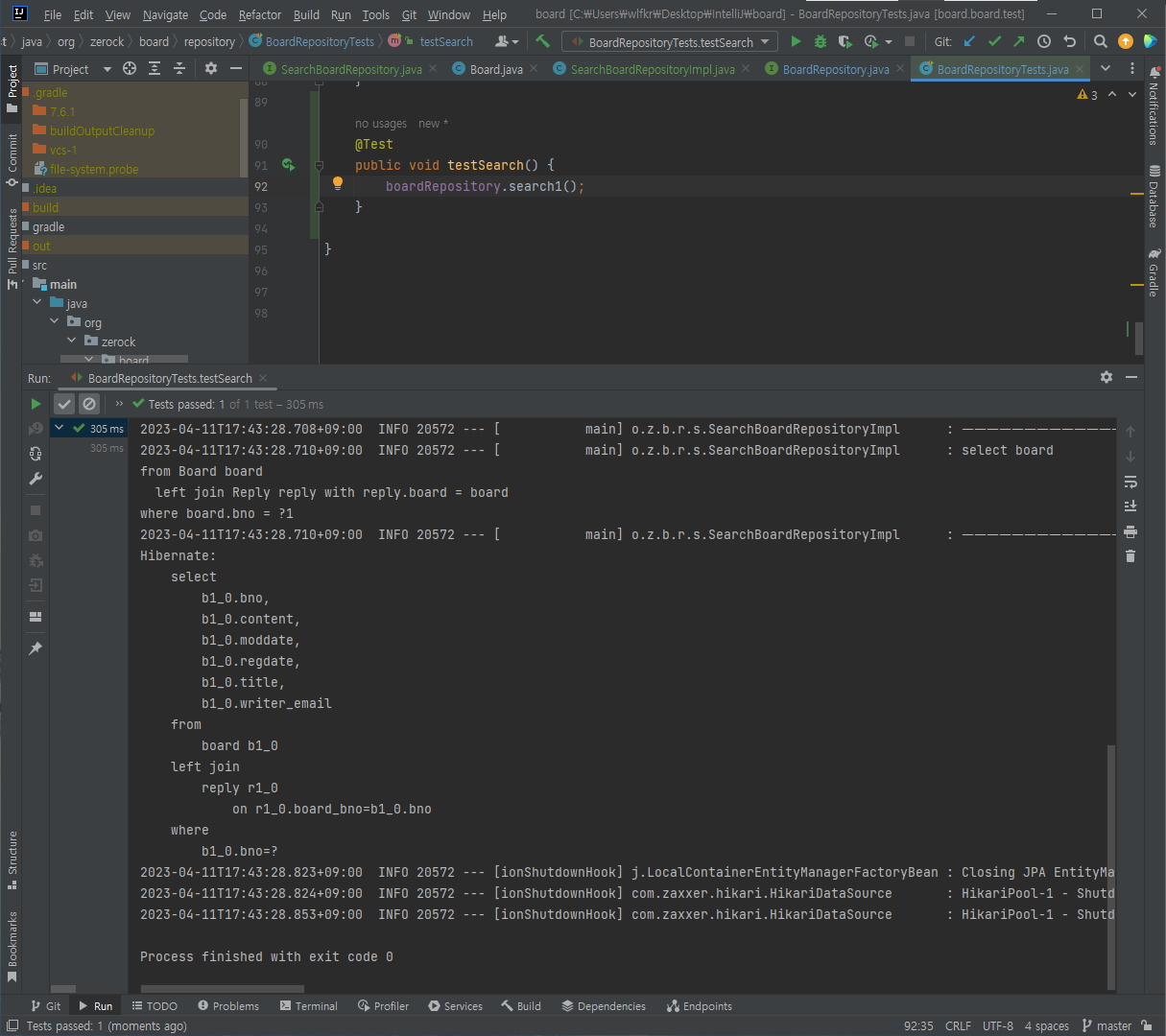Open Git history clock icon

(1044, 41)
